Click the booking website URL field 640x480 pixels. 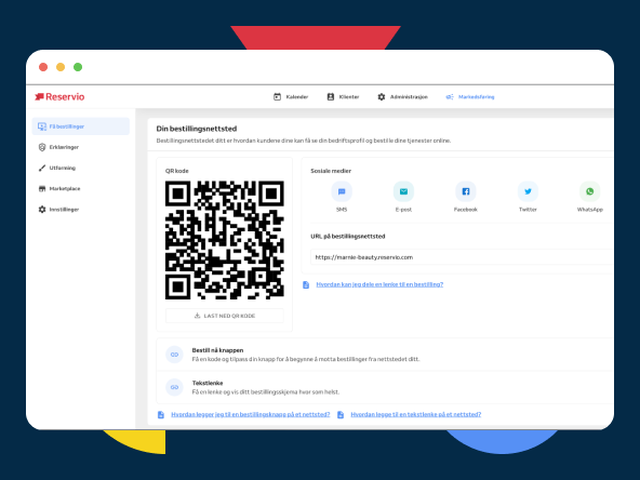[461, 257]
